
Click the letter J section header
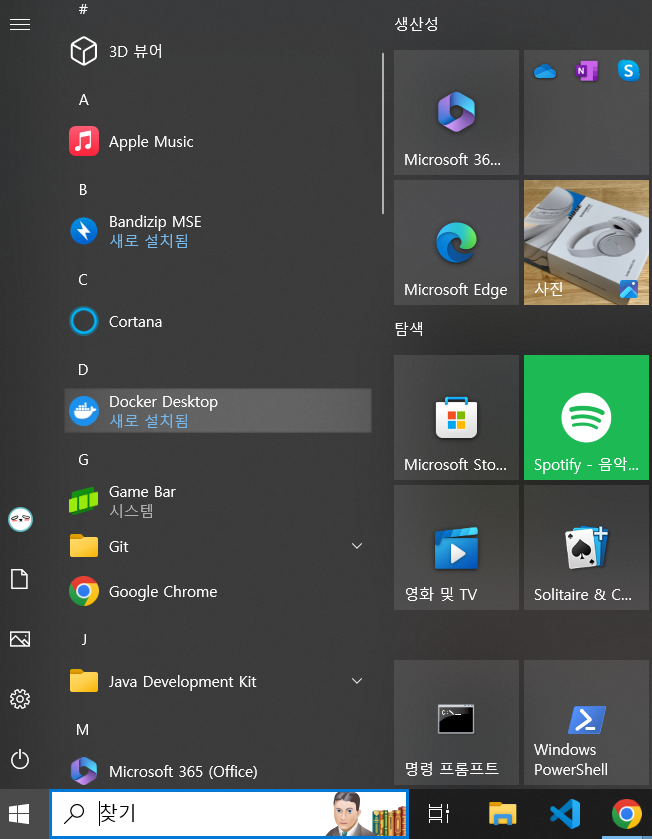coord(84,639)
